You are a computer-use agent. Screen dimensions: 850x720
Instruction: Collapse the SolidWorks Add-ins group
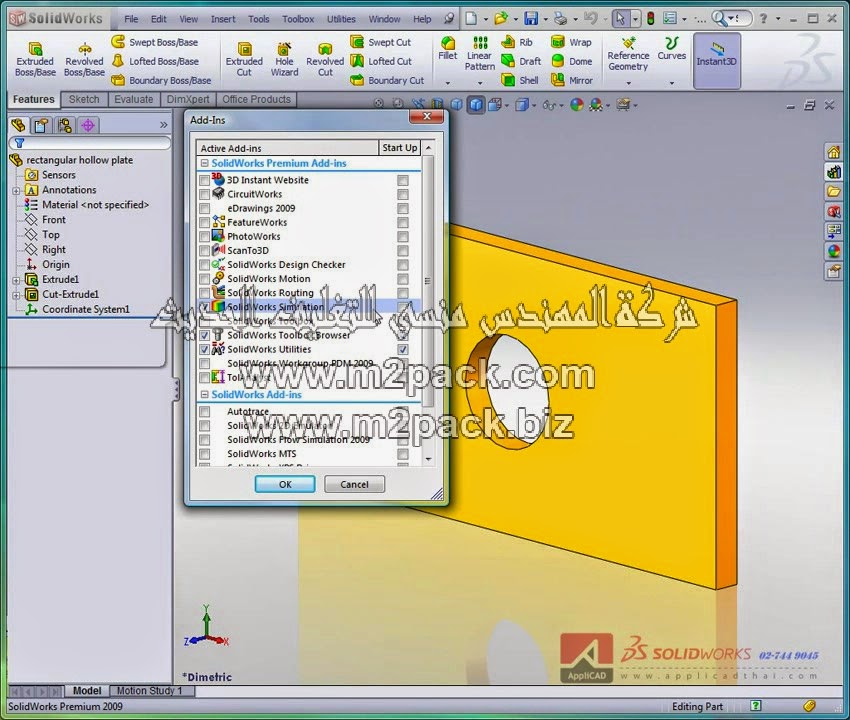click(x=204, y=395)
